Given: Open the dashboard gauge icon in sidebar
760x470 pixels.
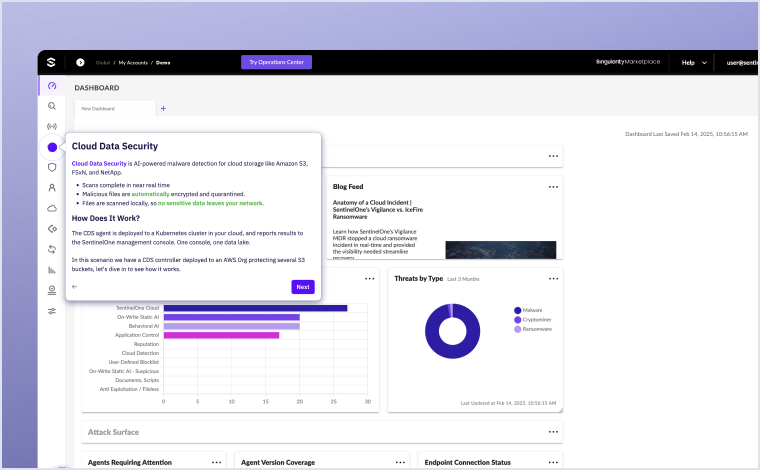Looking at the screenshot, I should coord(52,86).
